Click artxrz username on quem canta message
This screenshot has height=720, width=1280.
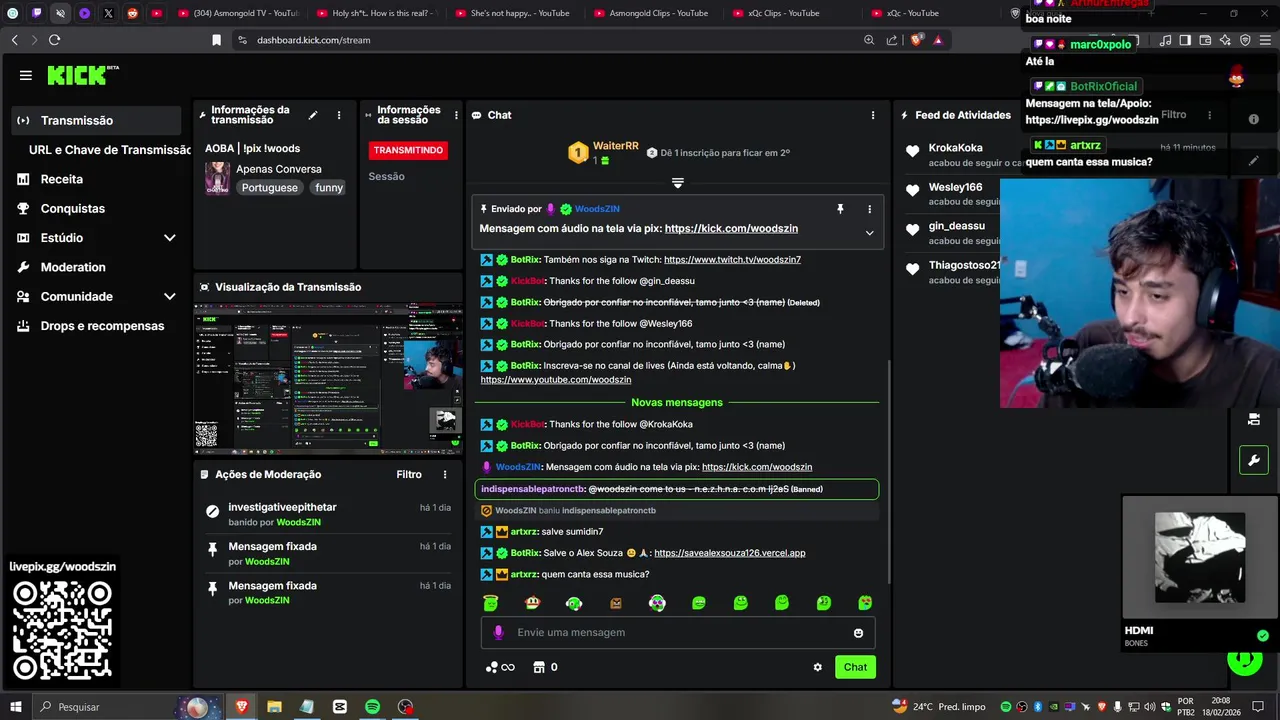click(x=524, y=575)
